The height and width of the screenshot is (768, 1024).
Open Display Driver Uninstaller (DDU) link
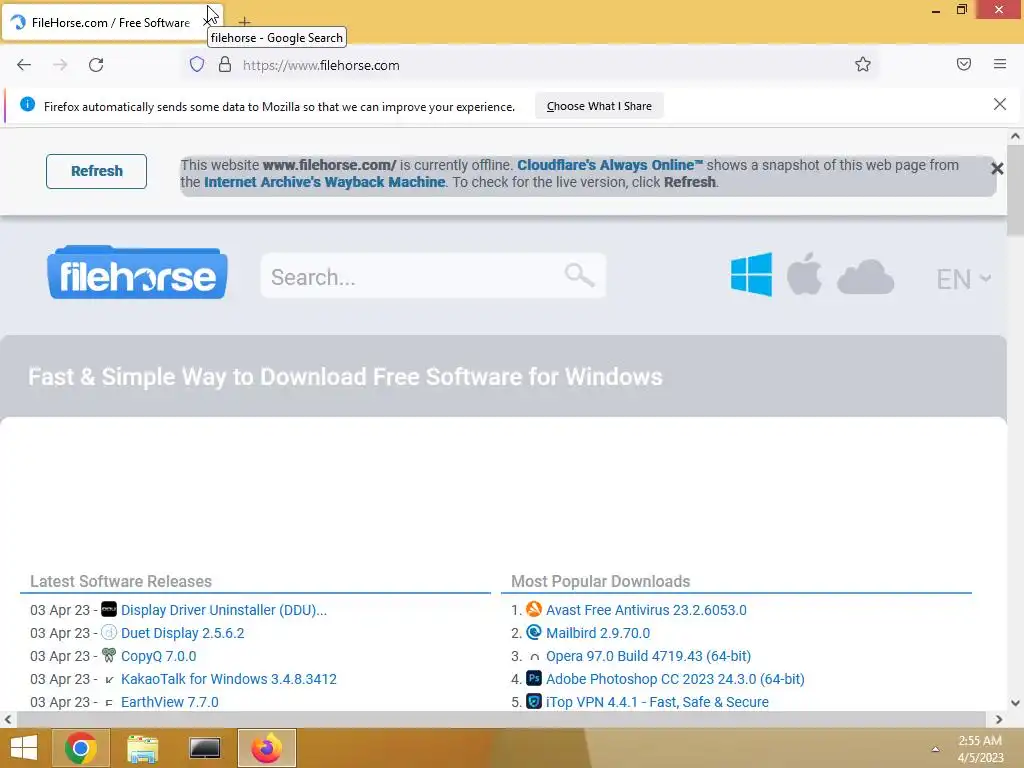(x=224, y=610)
